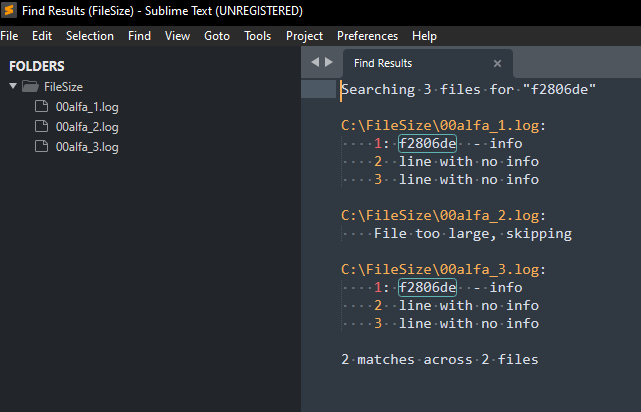Open 00alfa_2.log in sidebar
The image size is (641, 412).
[x=87, y=127]
